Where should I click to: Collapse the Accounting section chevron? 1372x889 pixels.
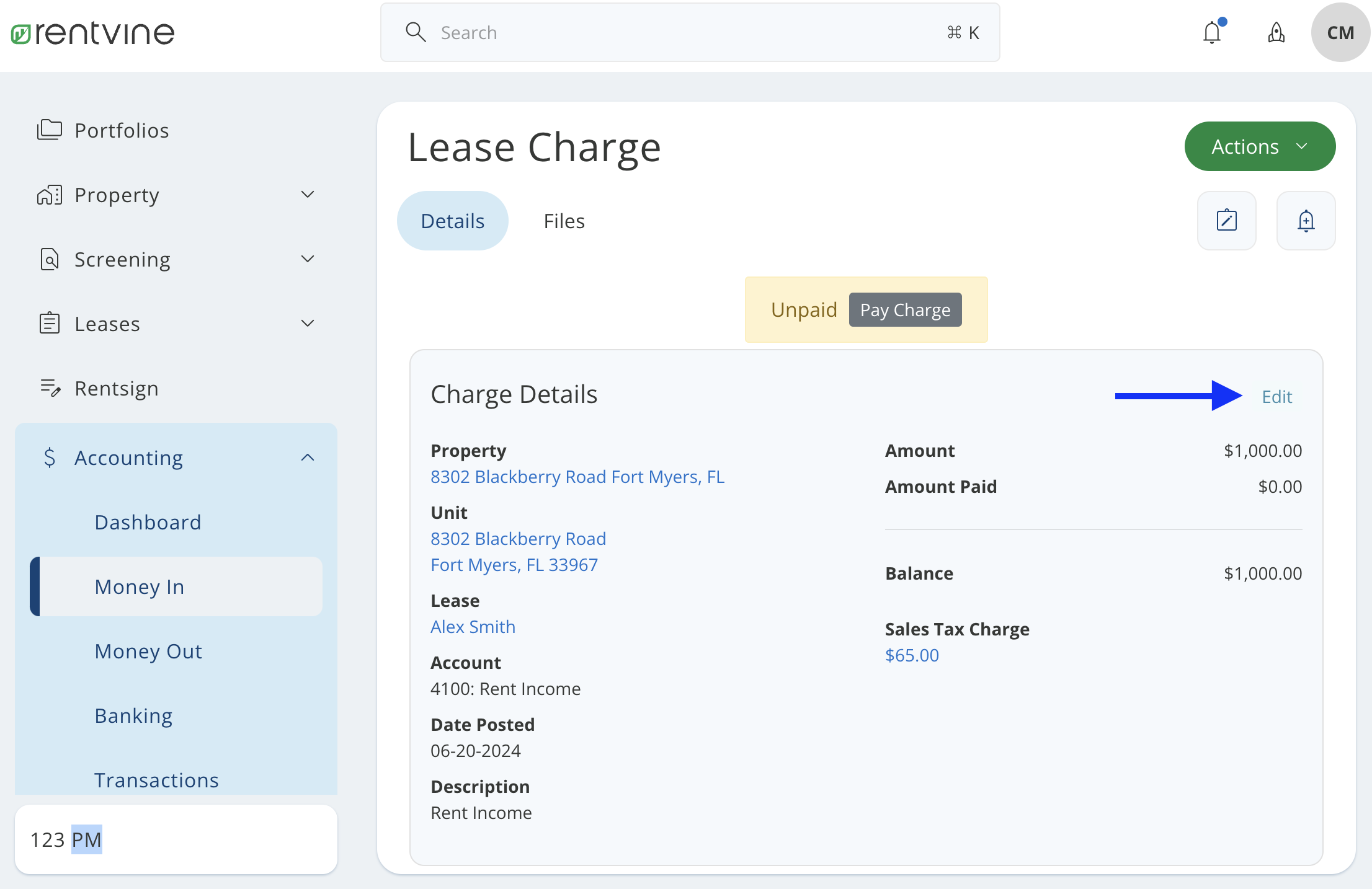pos(308,457)
